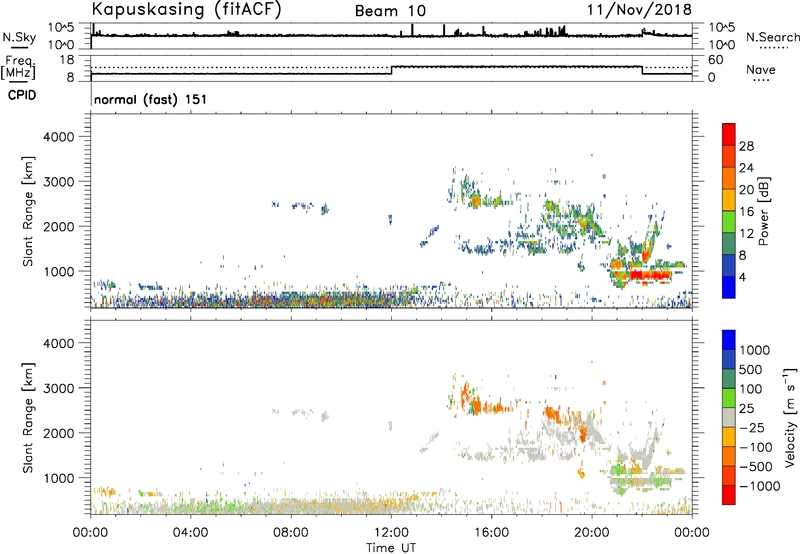Click the Power [dB] color bar title
The width and height of the screenshot is (800, 554).
[763, 211]
